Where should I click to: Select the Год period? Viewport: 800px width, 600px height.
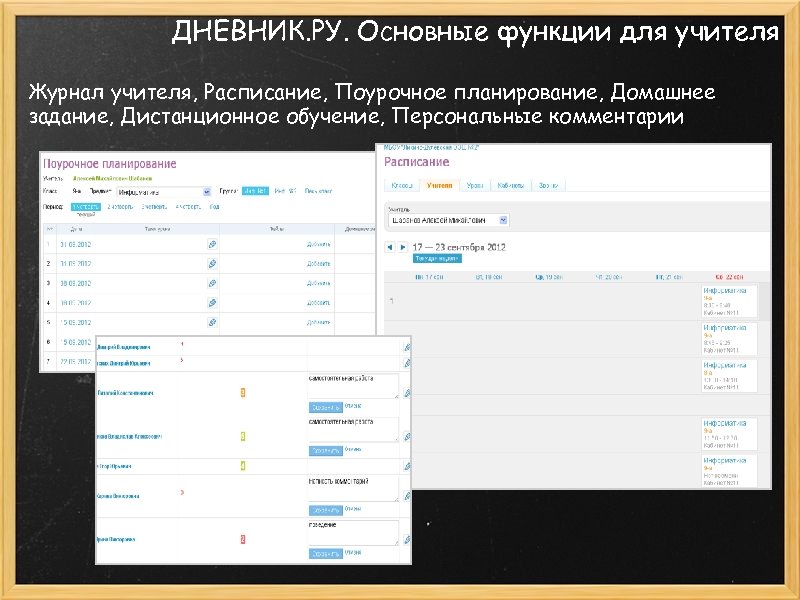pyautogui.click(x=214, y=207)
